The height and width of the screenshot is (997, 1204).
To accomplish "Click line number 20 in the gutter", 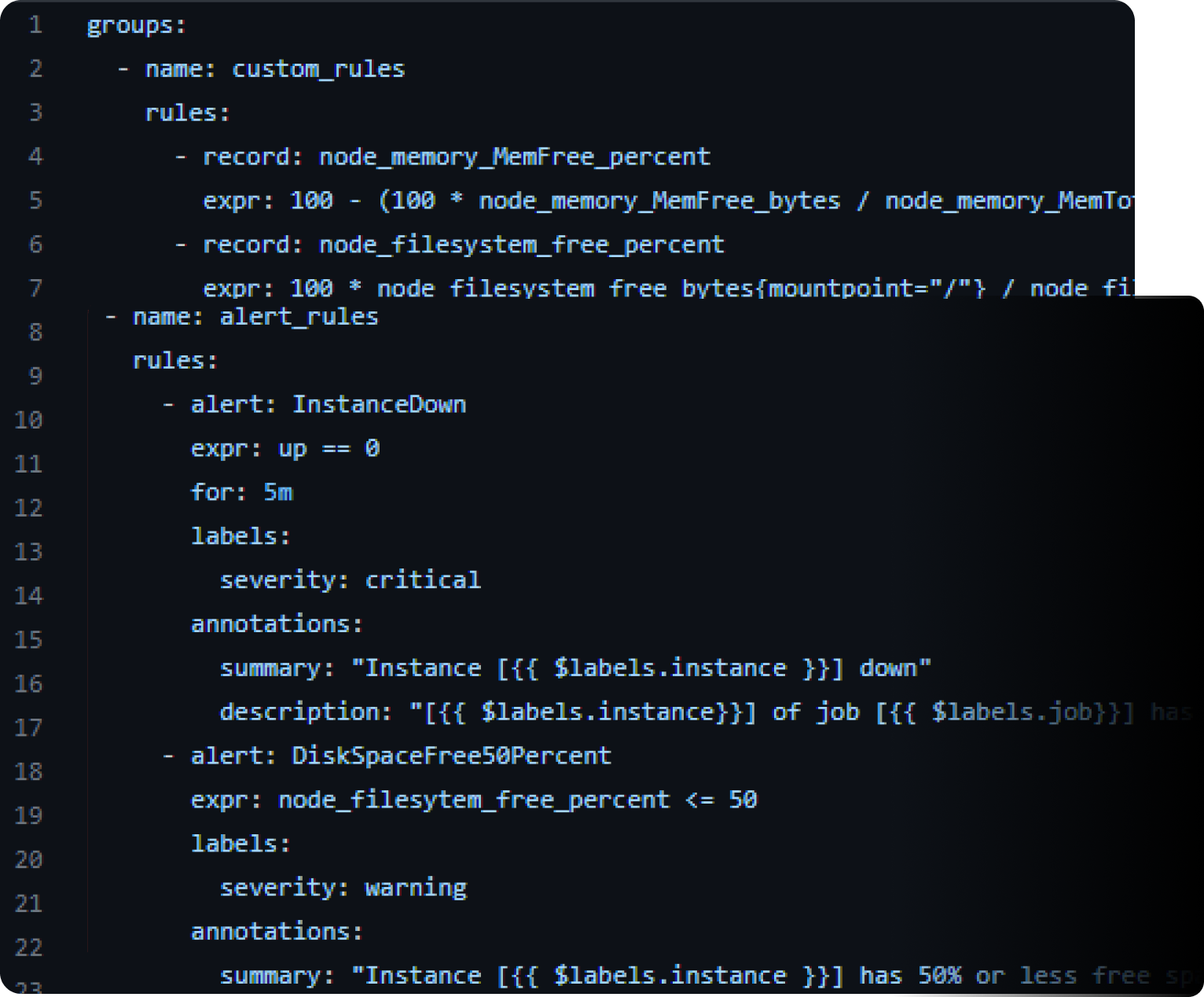I will point(28,859).
